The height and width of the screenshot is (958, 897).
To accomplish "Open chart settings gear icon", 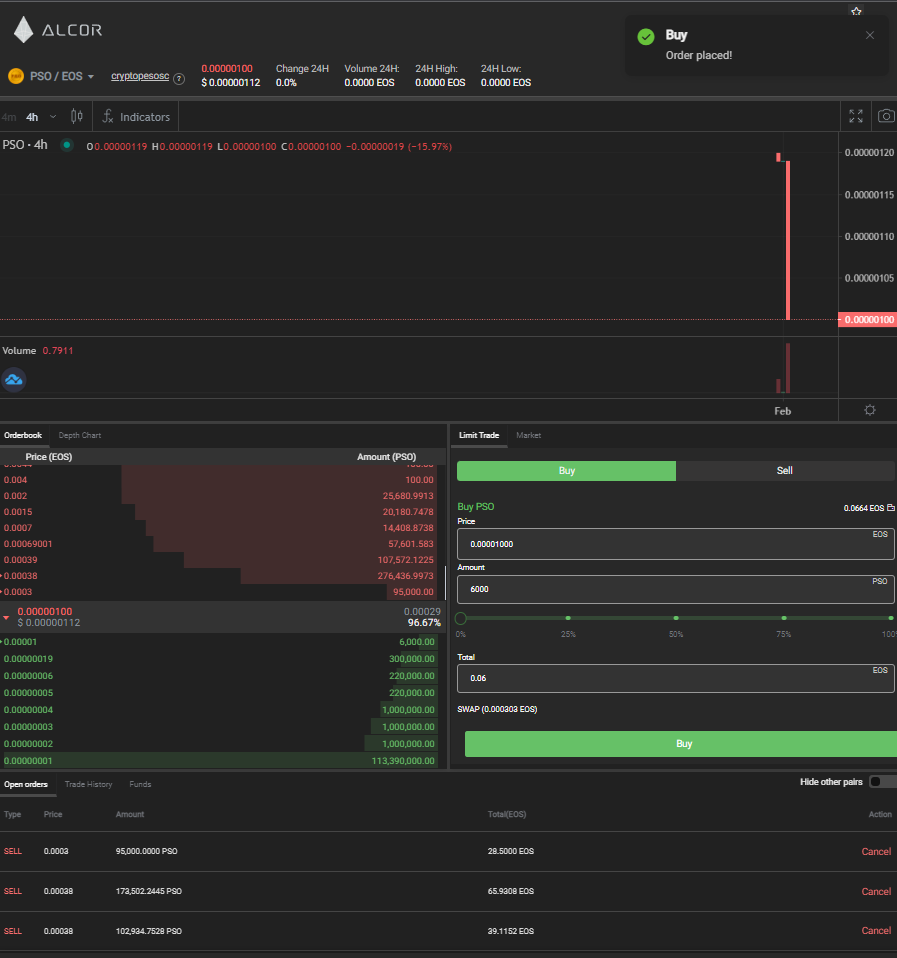I will (870, 410).
